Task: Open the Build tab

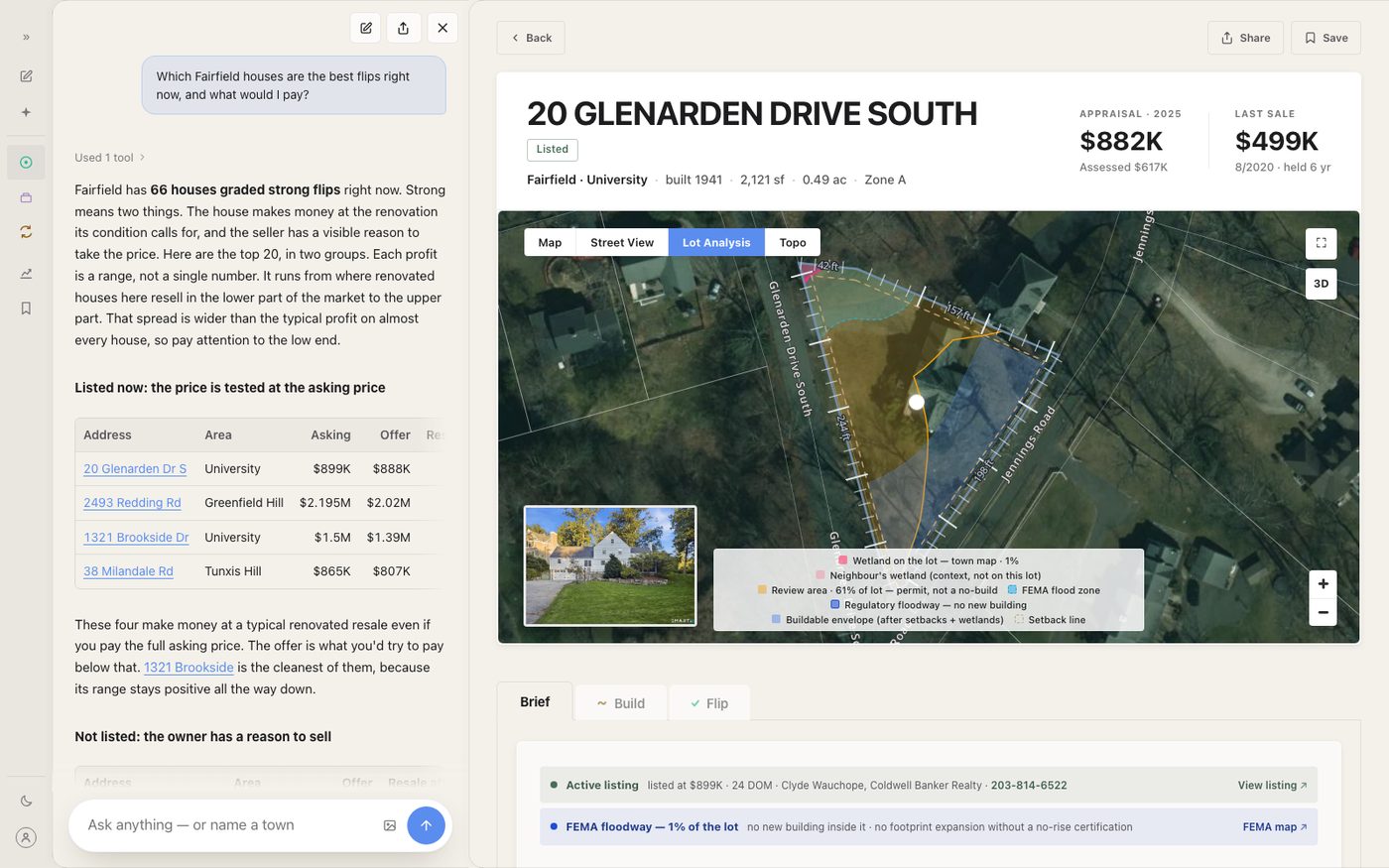Action: [621, 703]
